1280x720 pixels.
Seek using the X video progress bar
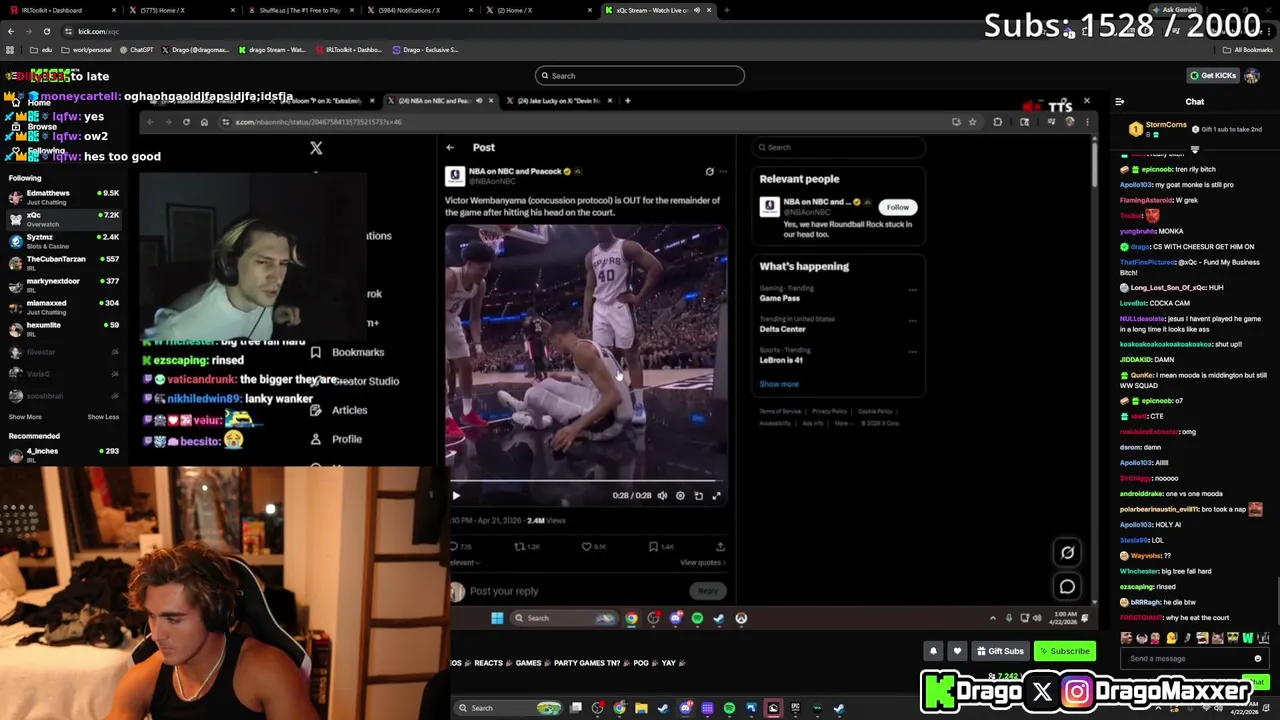(x=586, y=481)
